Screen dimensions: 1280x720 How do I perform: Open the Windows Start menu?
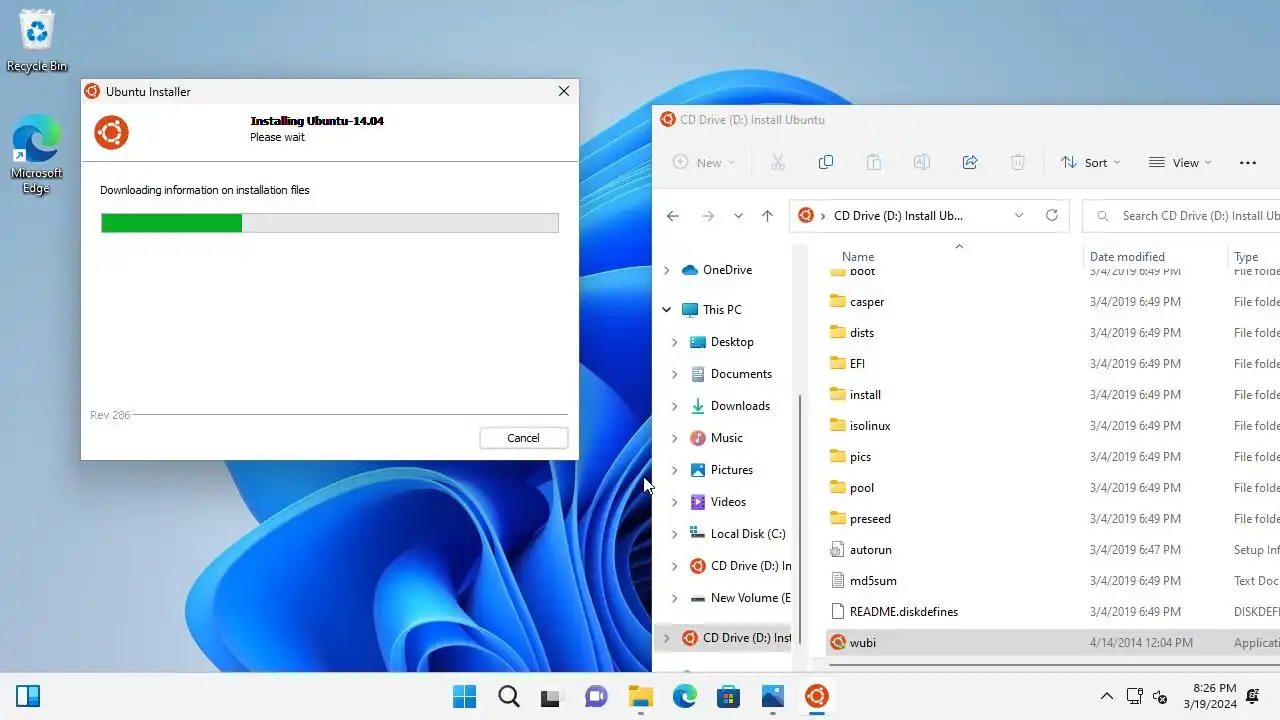click(464, 696)
